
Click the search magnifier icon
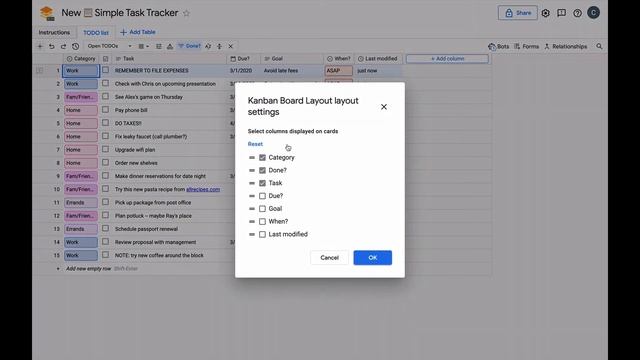coord(599,47)
